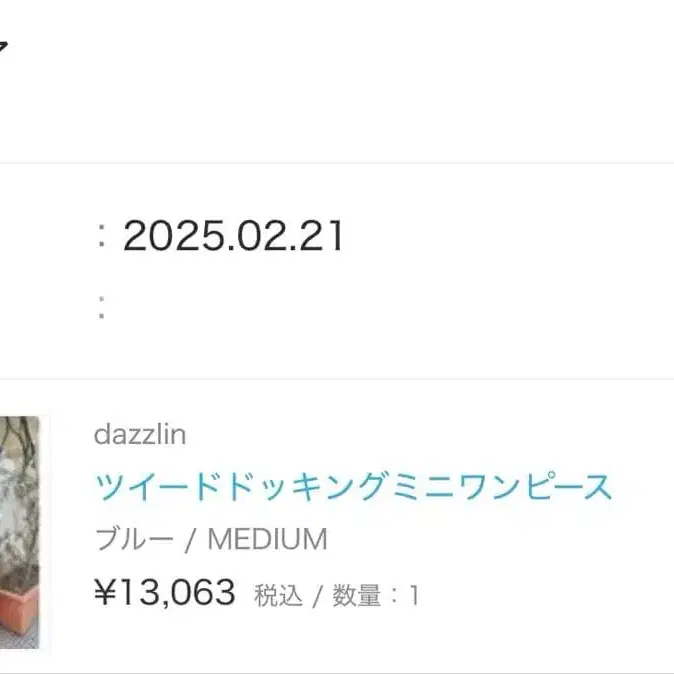Click the yen symbol in the price

pyautogui.click(x=104, y=593)
